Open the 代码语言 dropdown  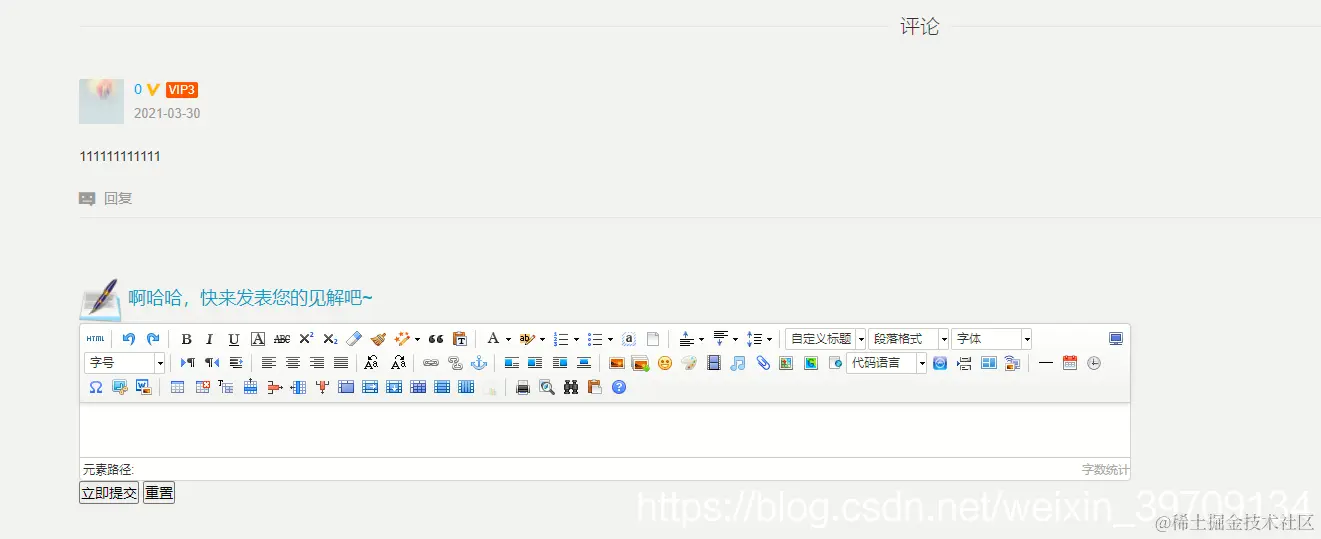click(x=886, y=363)
